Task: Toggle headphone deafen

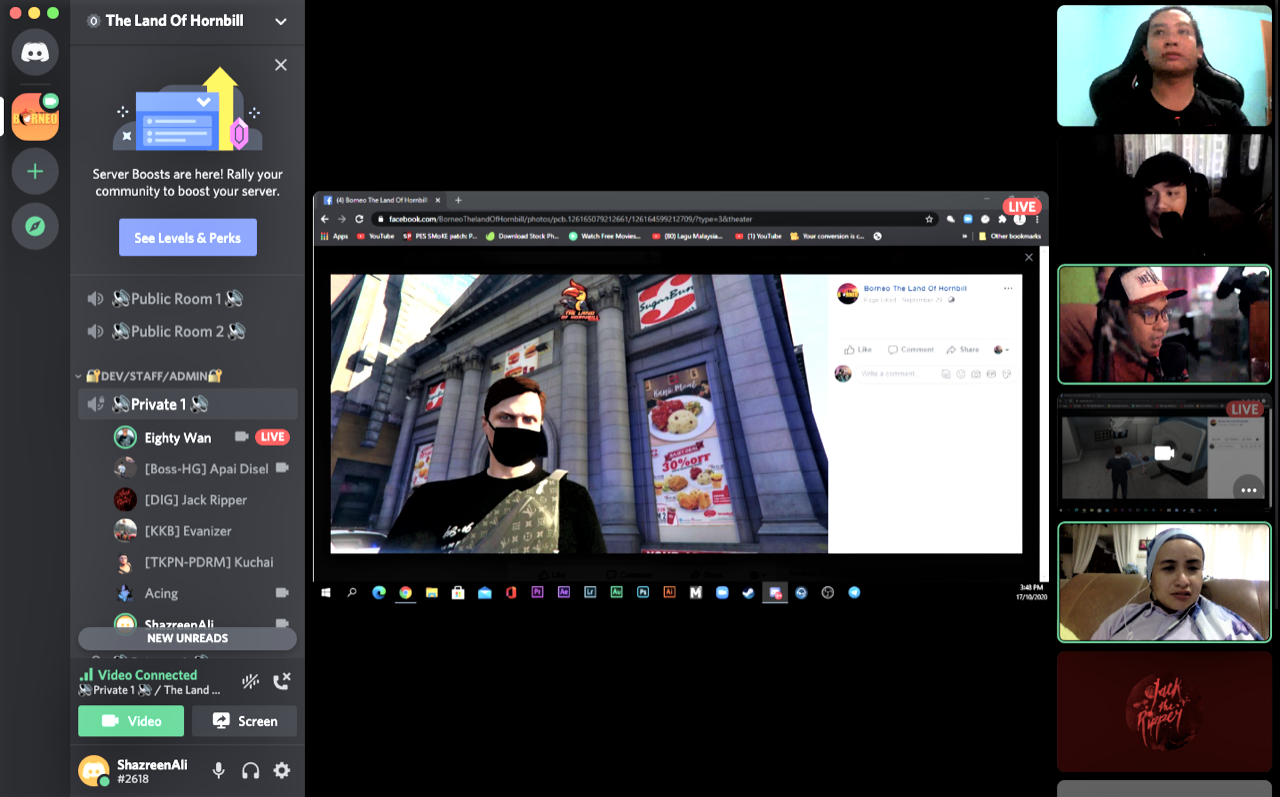Action: click(x=250, y=770)
